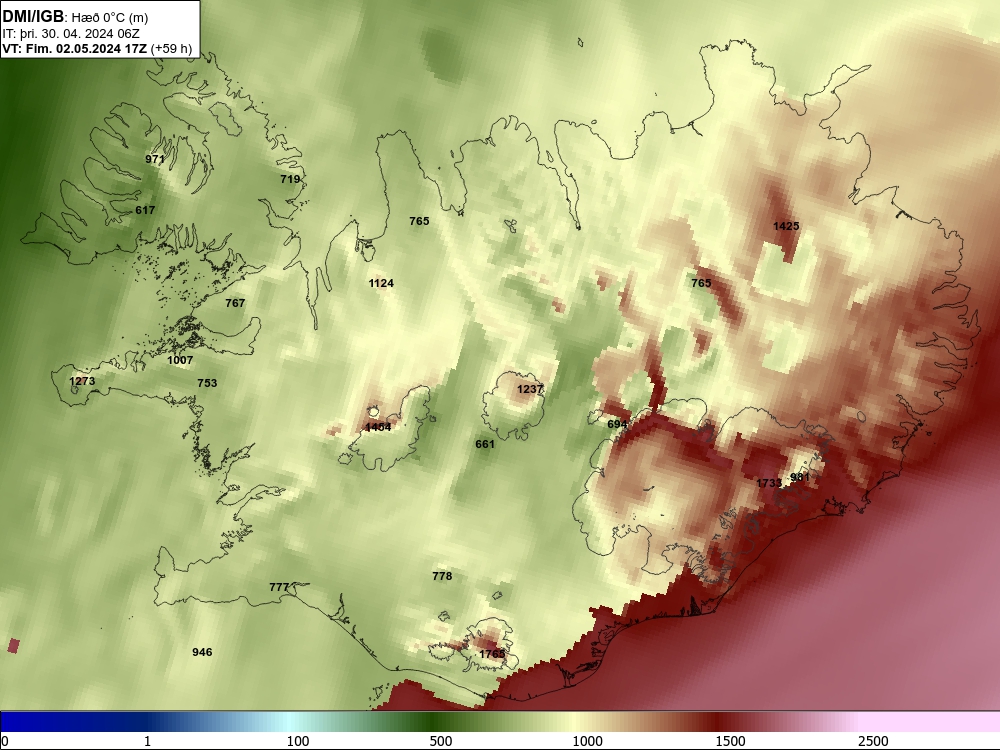
Task: Click the 971 freezing level value
Action: pyautogui.click(x=155, y=159)
